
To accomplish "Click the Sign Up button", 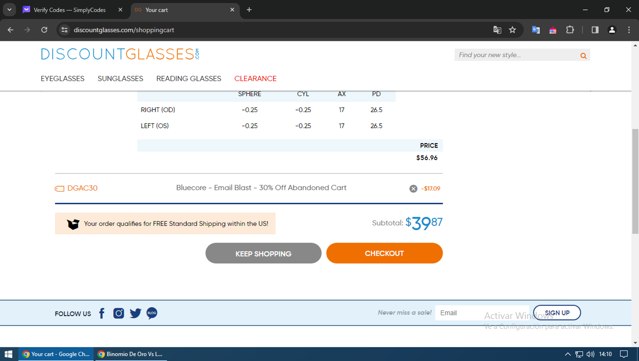I will tap(557, 313).
